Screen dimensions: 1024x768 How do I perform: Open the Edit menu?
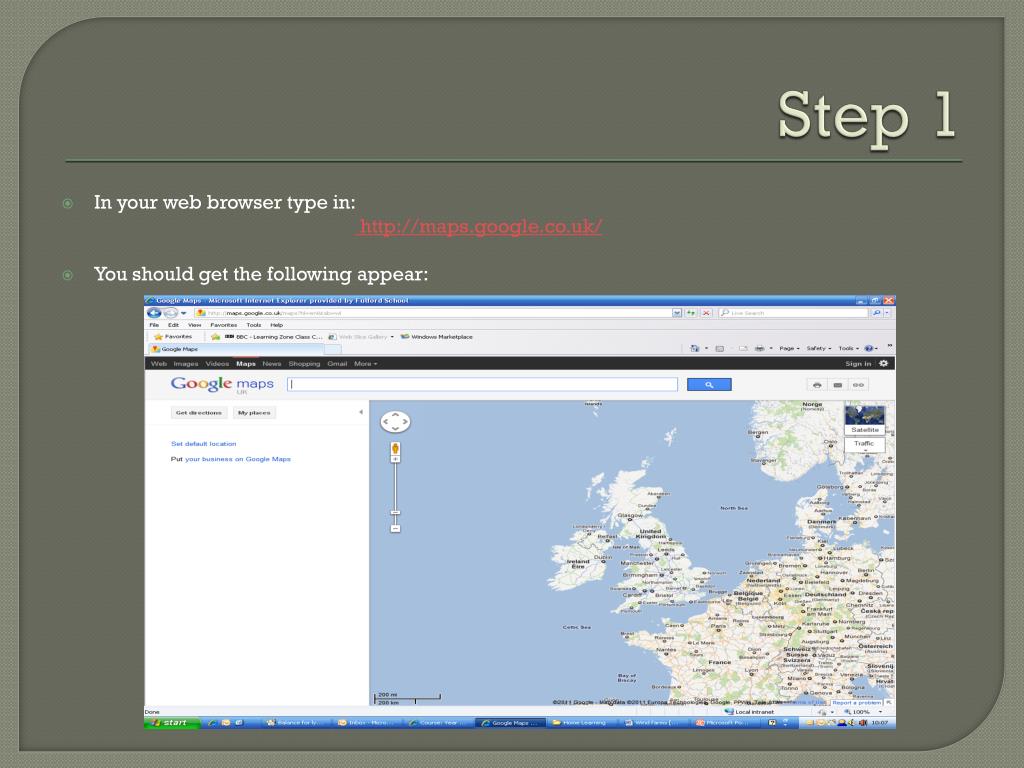pos(173,325)
